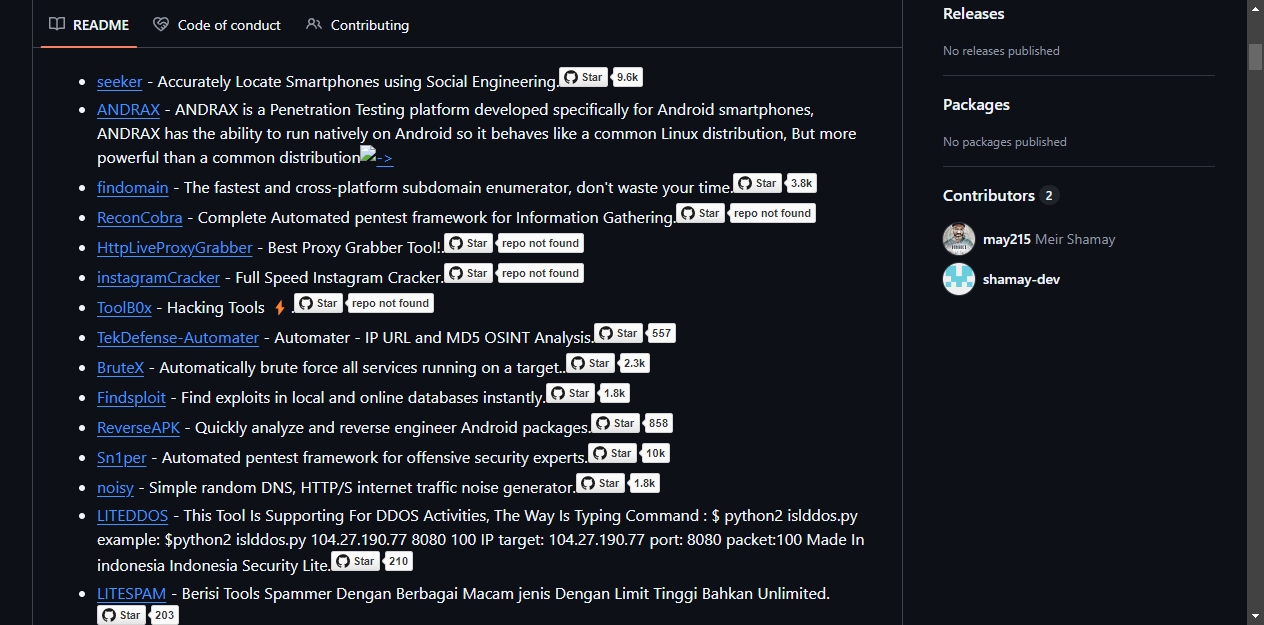Click the Star badge under LITESPAM
1264x625 pixels.
coord(121,615)
